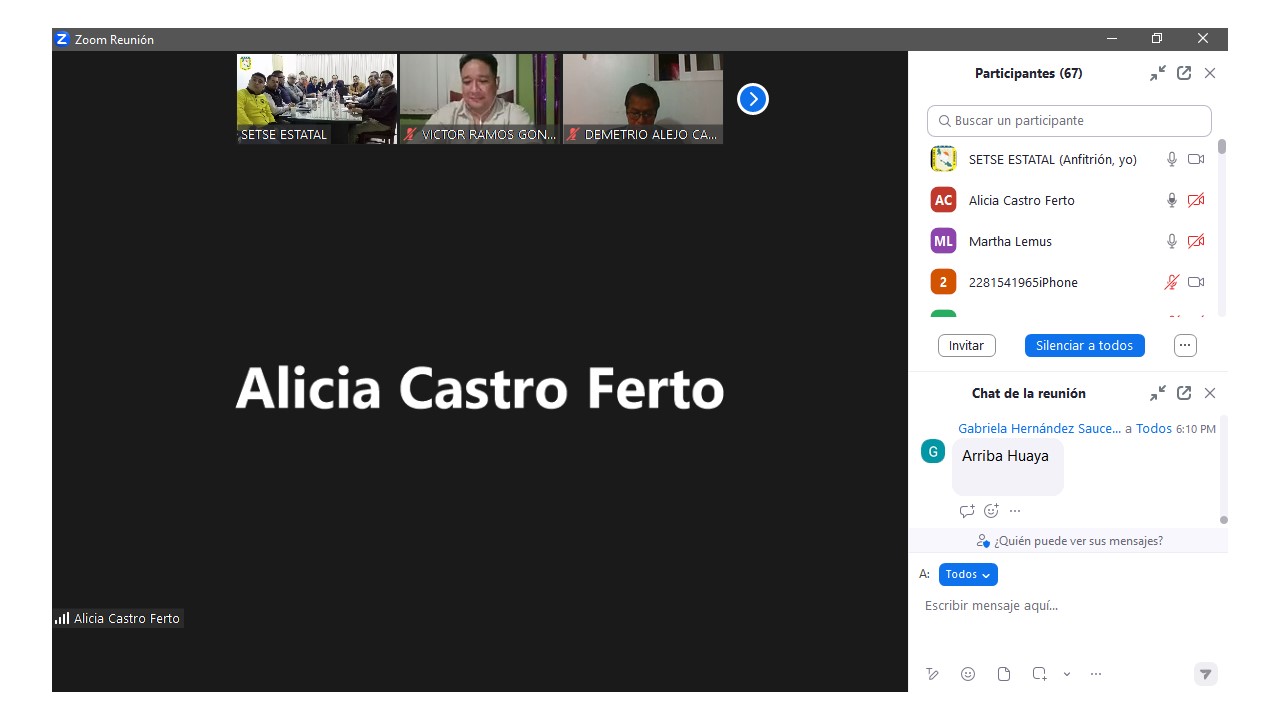Click the Buscar un participante search field
1280x720 pixels.
1069,121
